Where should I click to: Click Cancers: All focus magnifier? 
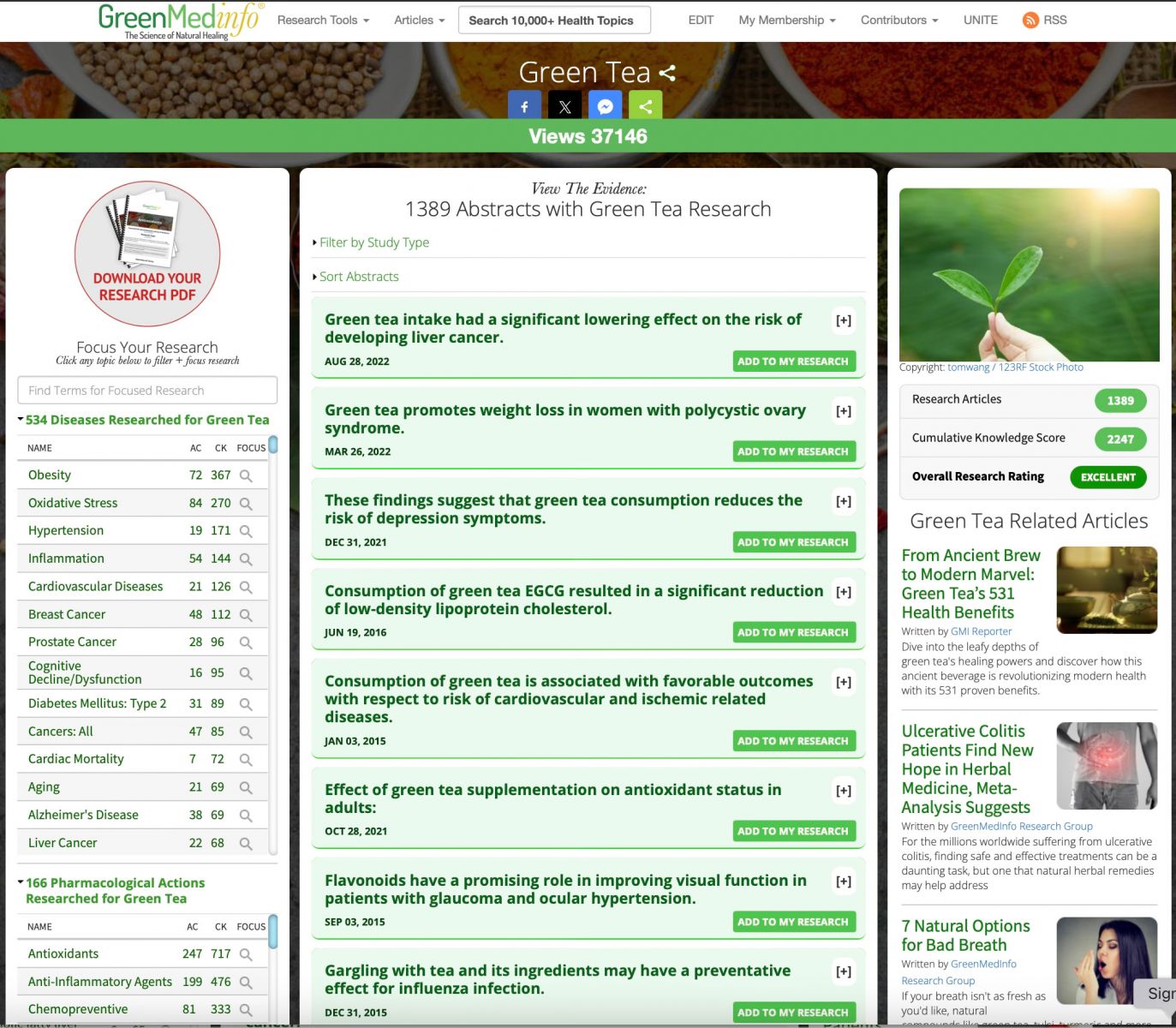point(246,732)
